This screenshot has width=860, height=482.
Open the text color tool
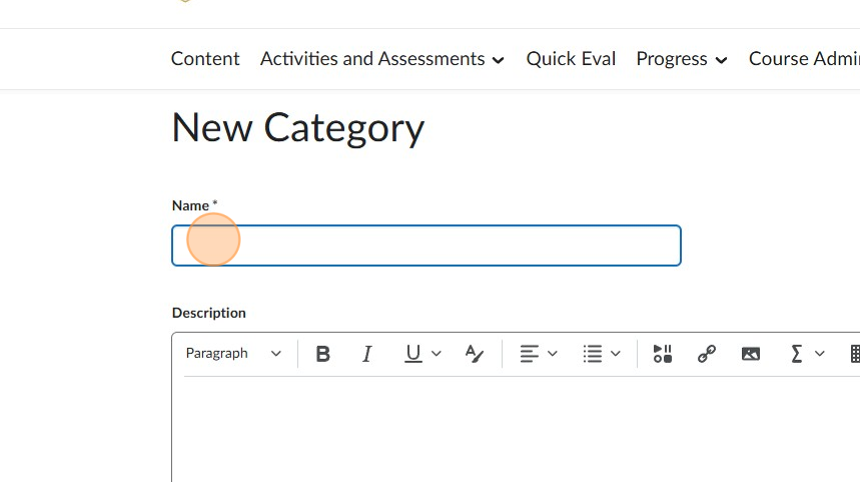click(474, 354)
